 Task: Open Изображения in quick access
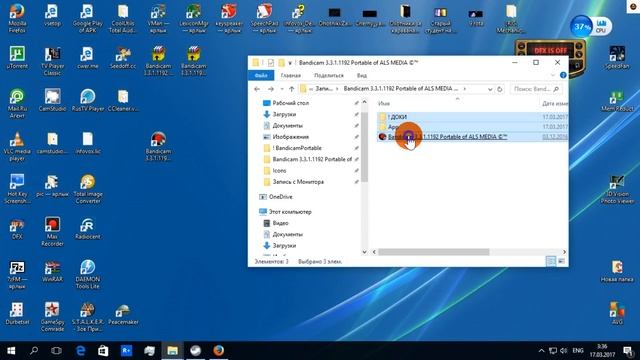(x=291, y=137)
